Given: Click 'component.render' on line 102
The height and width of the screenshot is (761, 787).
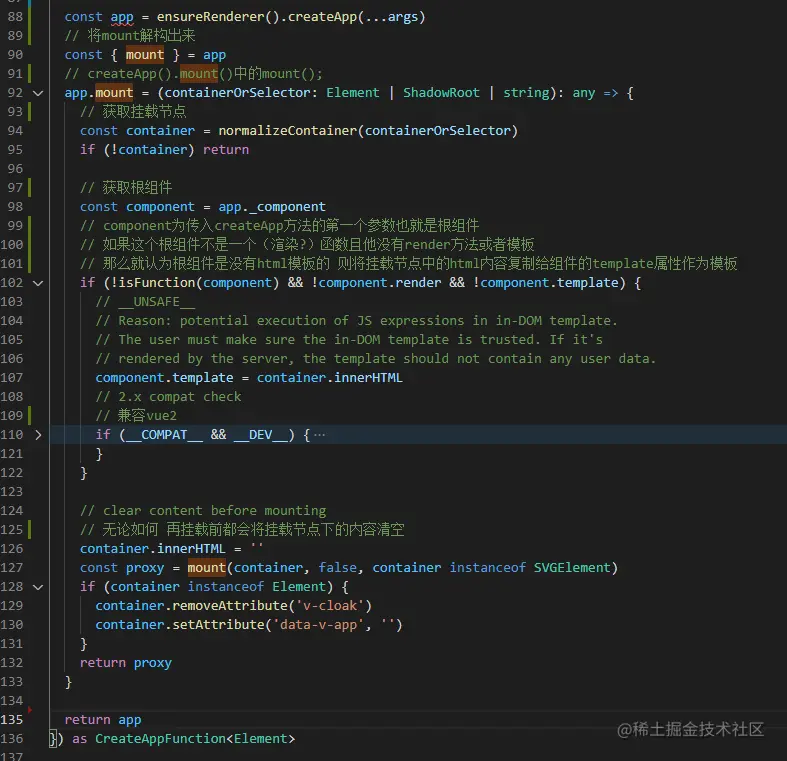Looking at the screenshot, I should (379, 283).
